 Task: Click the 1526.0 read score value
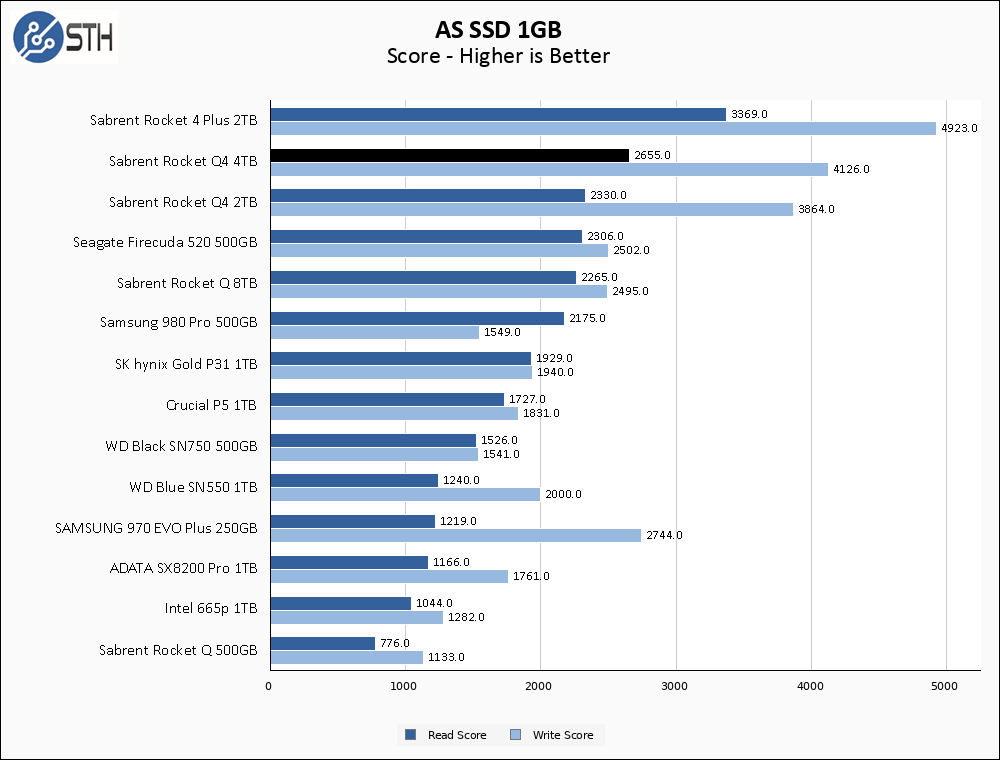click(499, 441)
